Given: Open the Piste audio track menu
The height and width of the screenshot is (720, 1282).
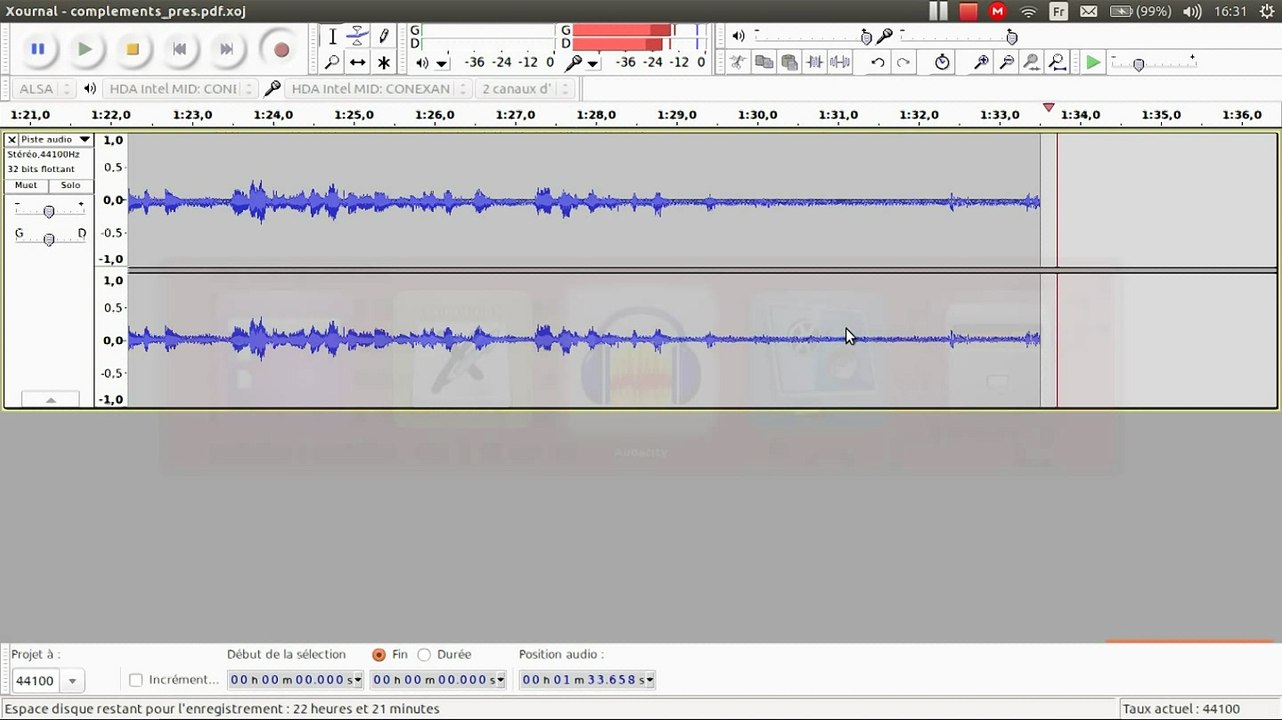Looking at the screenshot, I should click(x=56, y=140).
